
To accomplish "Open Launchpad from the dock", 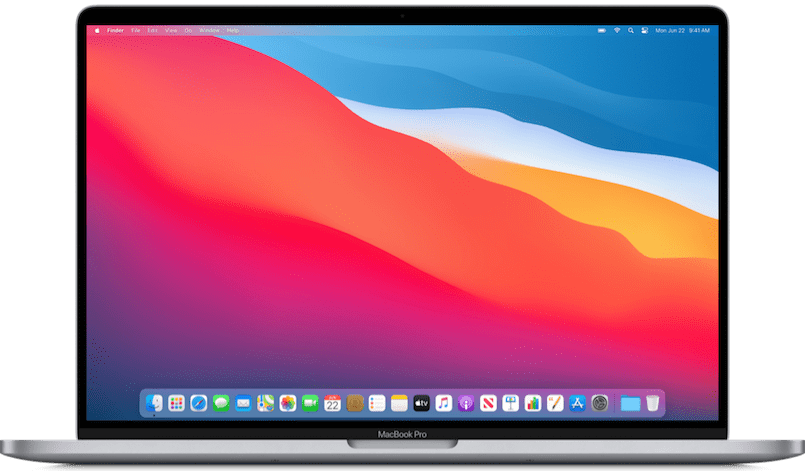I will pyautogui.click(x=176, y=403).
